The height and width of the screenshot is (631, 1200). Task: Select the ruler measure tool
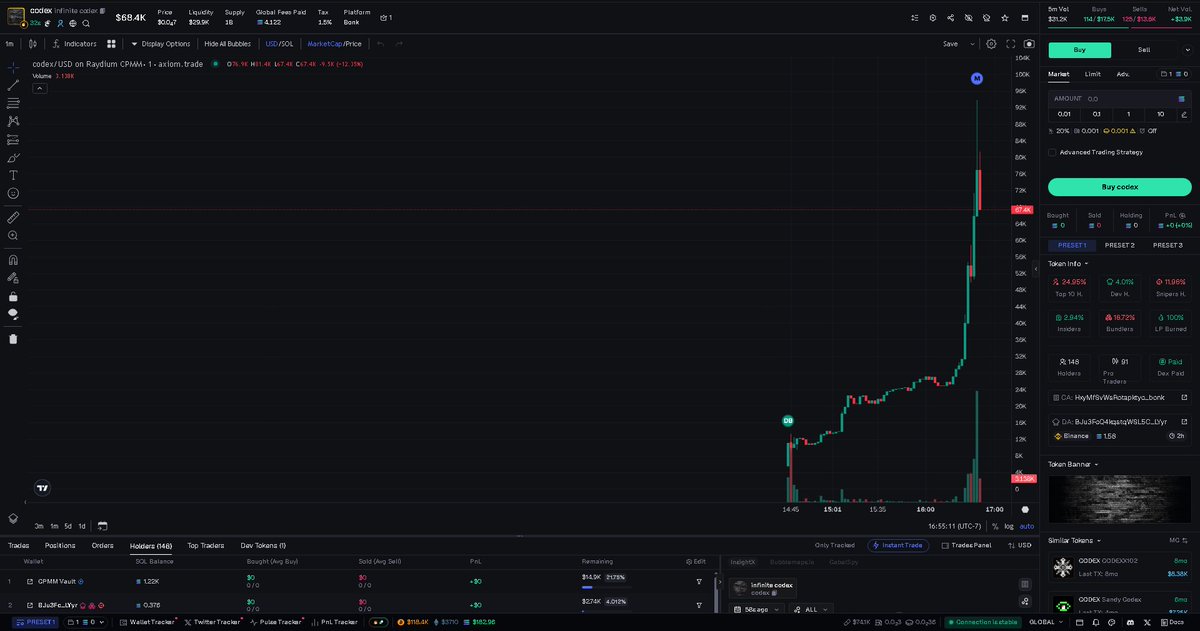pyautogui.click(x=13, y=217)
